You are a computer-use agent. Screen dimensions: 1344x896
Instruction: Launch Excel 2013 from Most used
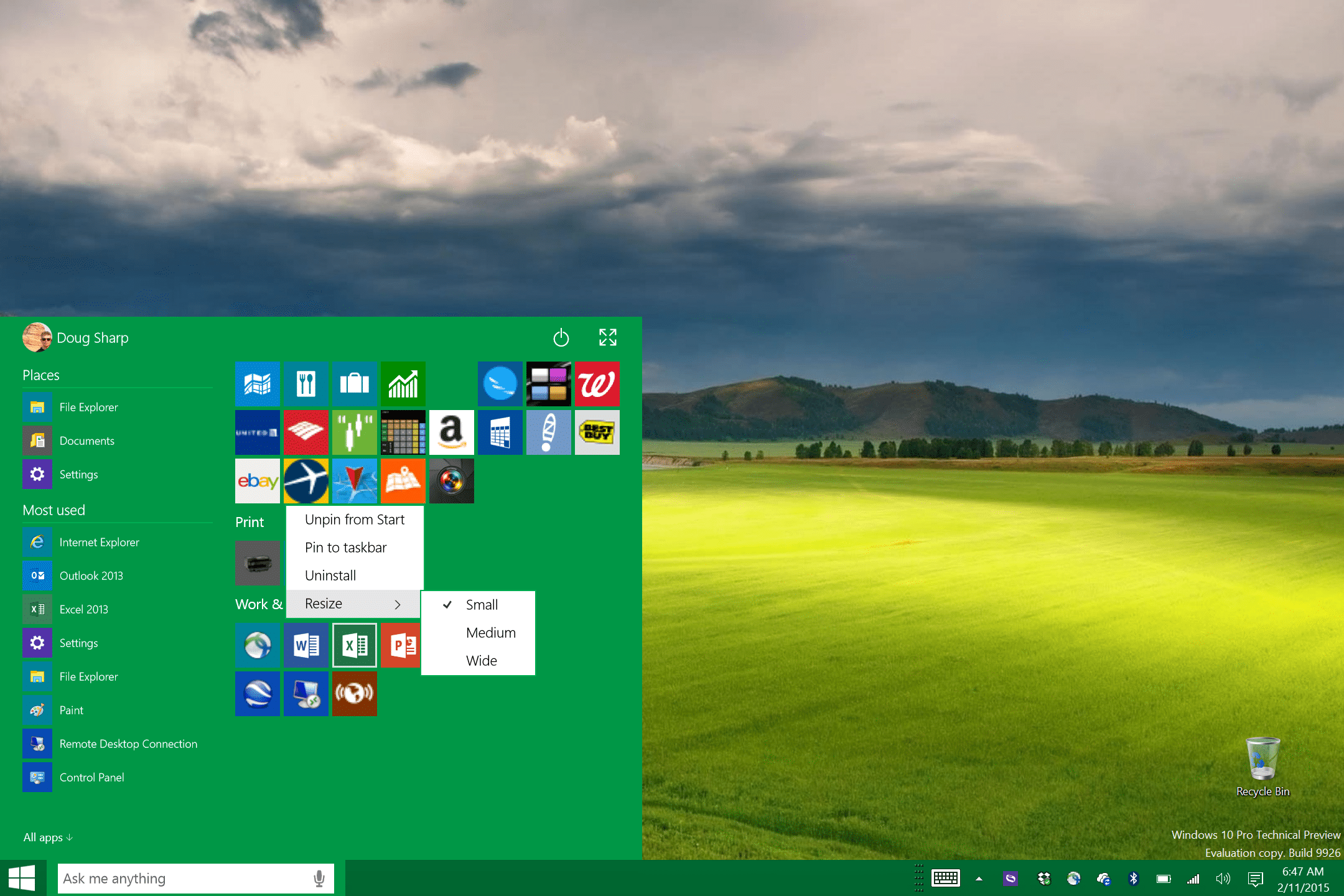117,609
